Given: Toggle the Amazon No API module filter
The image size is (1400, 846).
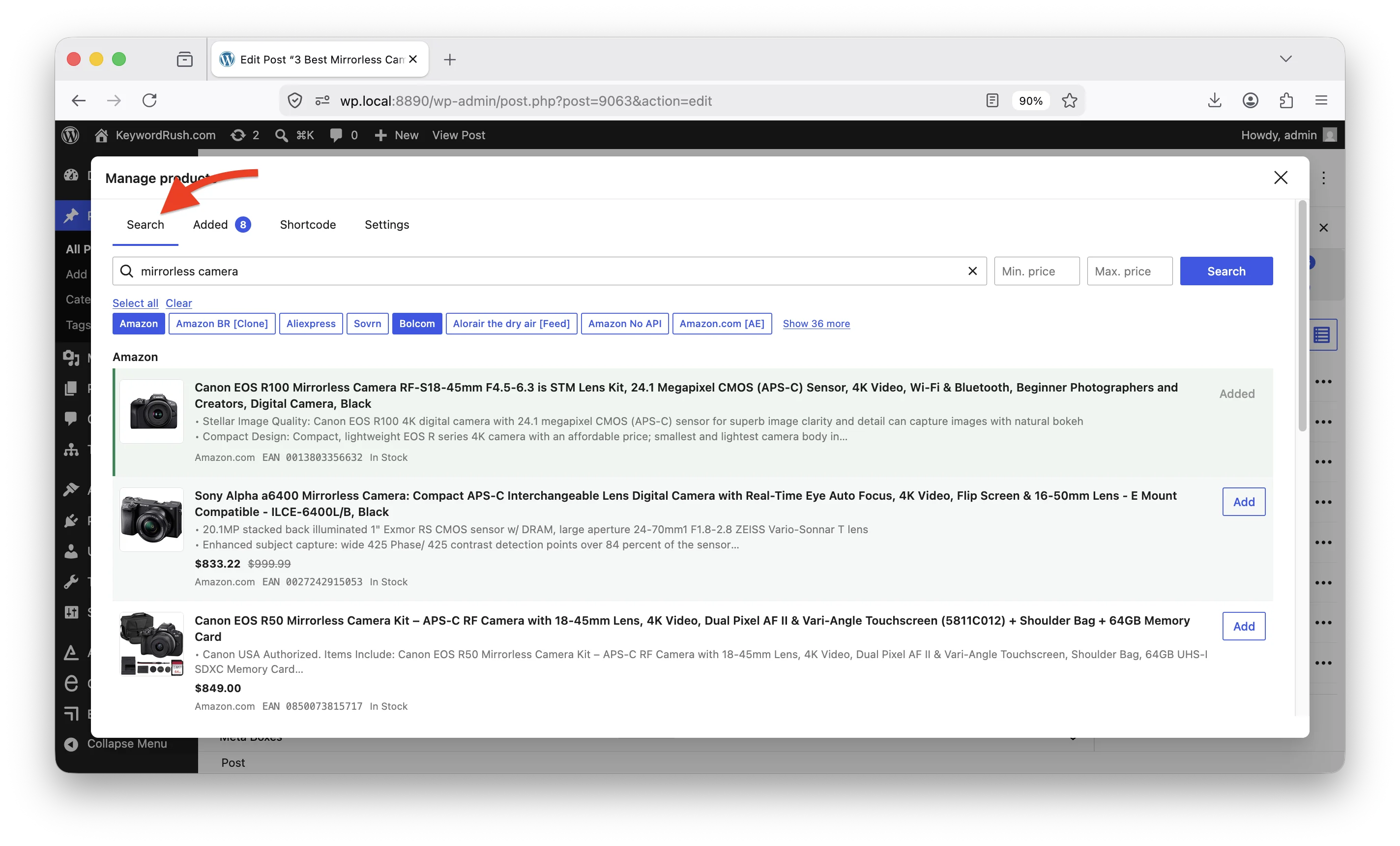Looking at the screenshot, I should [x=624, y=324].
